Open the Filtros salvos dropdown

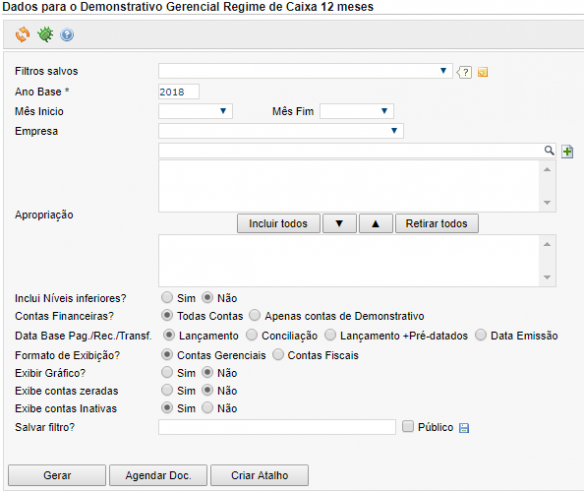305,71
